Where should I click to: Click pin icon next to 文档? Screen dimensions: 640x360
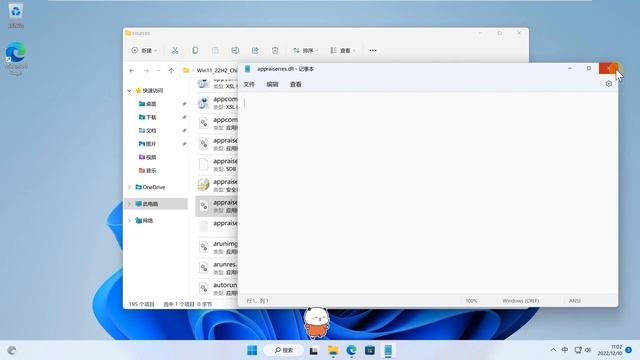184,131
